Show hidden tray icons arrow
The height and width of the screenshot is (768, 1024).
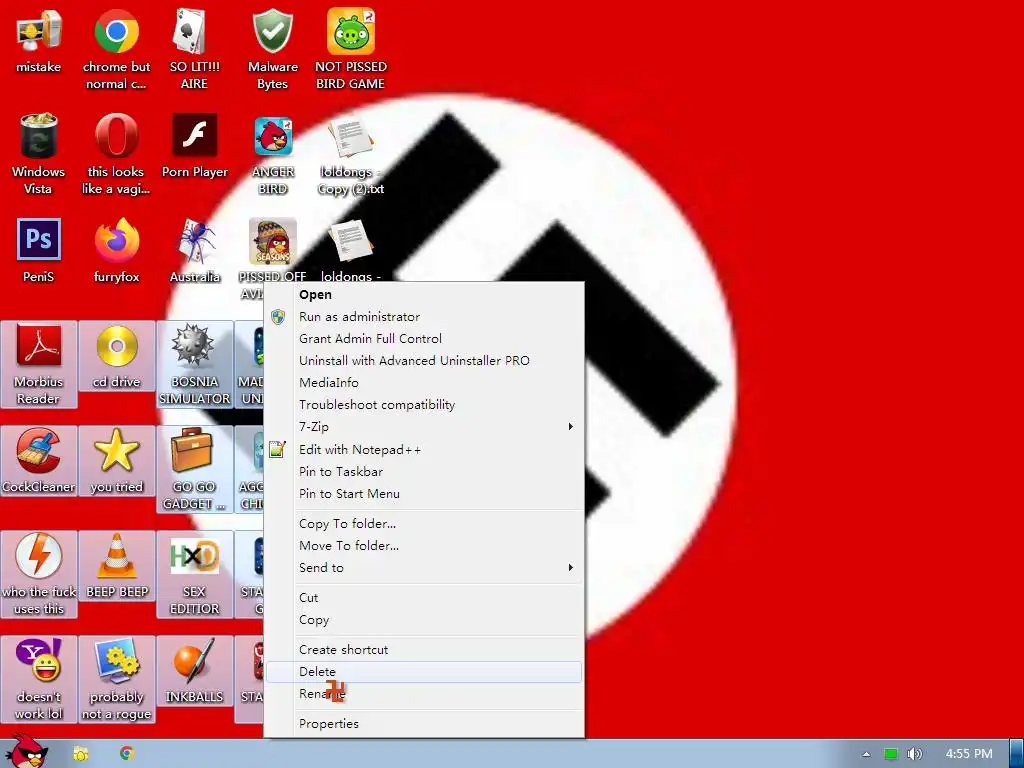[866, 754]
